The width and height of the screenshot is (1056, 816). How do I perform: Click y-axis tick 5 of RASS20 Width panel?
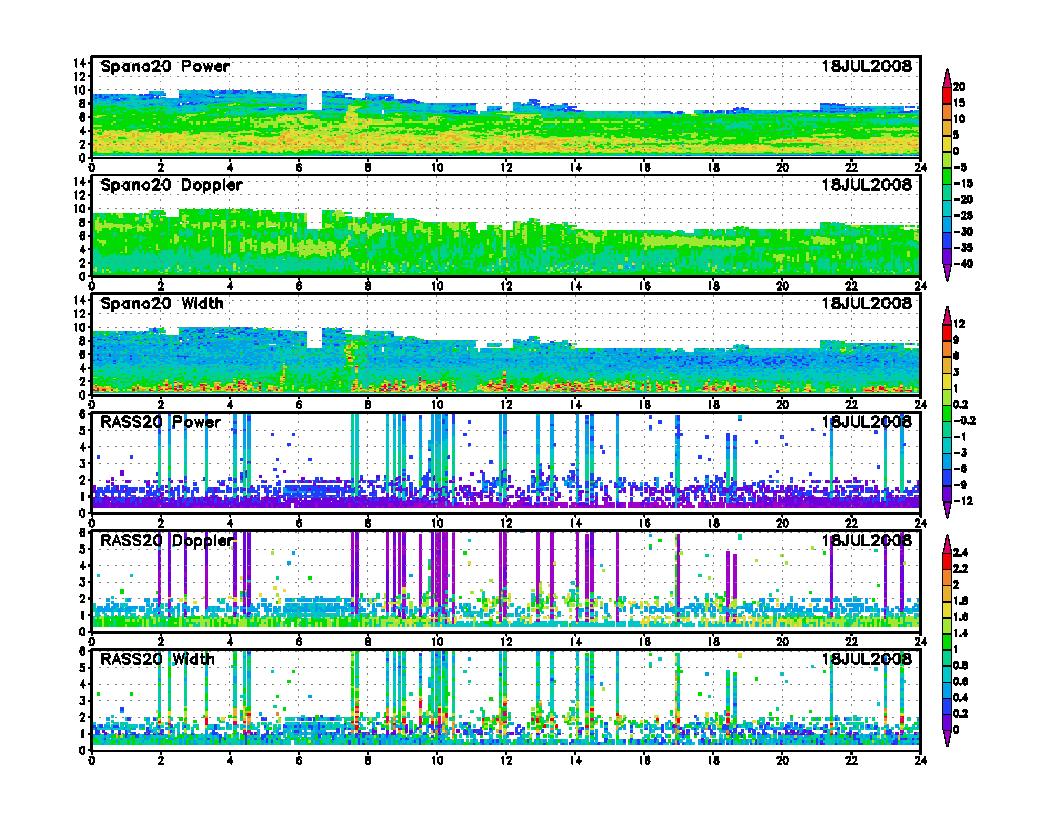coord(83,668)
